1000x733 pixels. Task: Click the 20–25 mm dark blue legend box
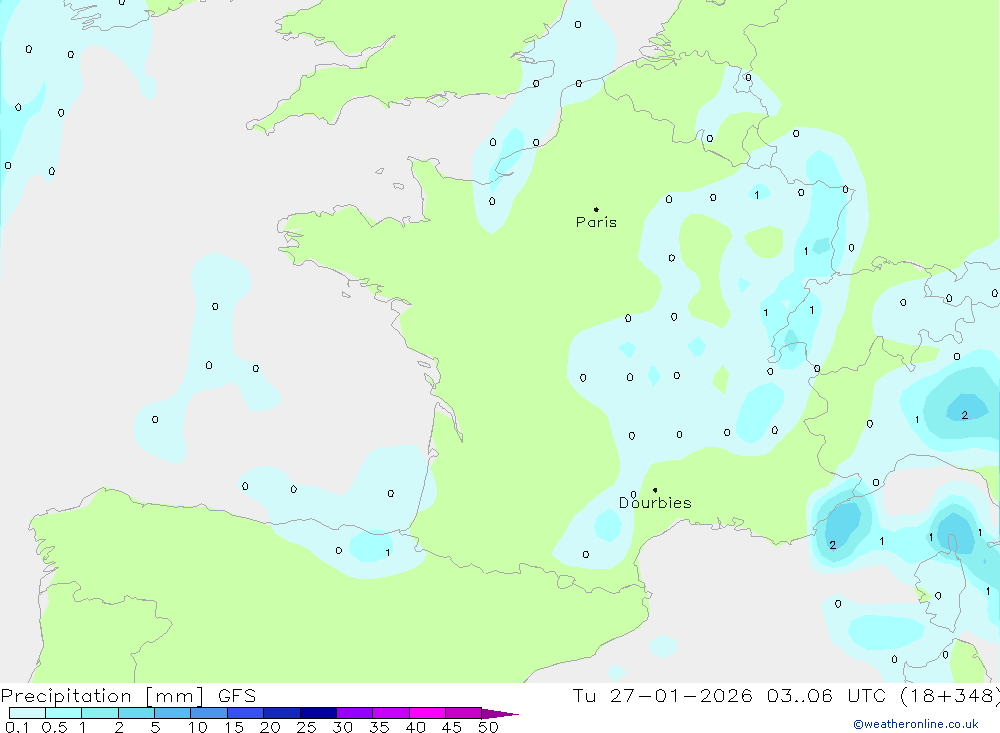click(x=282, y=713)
